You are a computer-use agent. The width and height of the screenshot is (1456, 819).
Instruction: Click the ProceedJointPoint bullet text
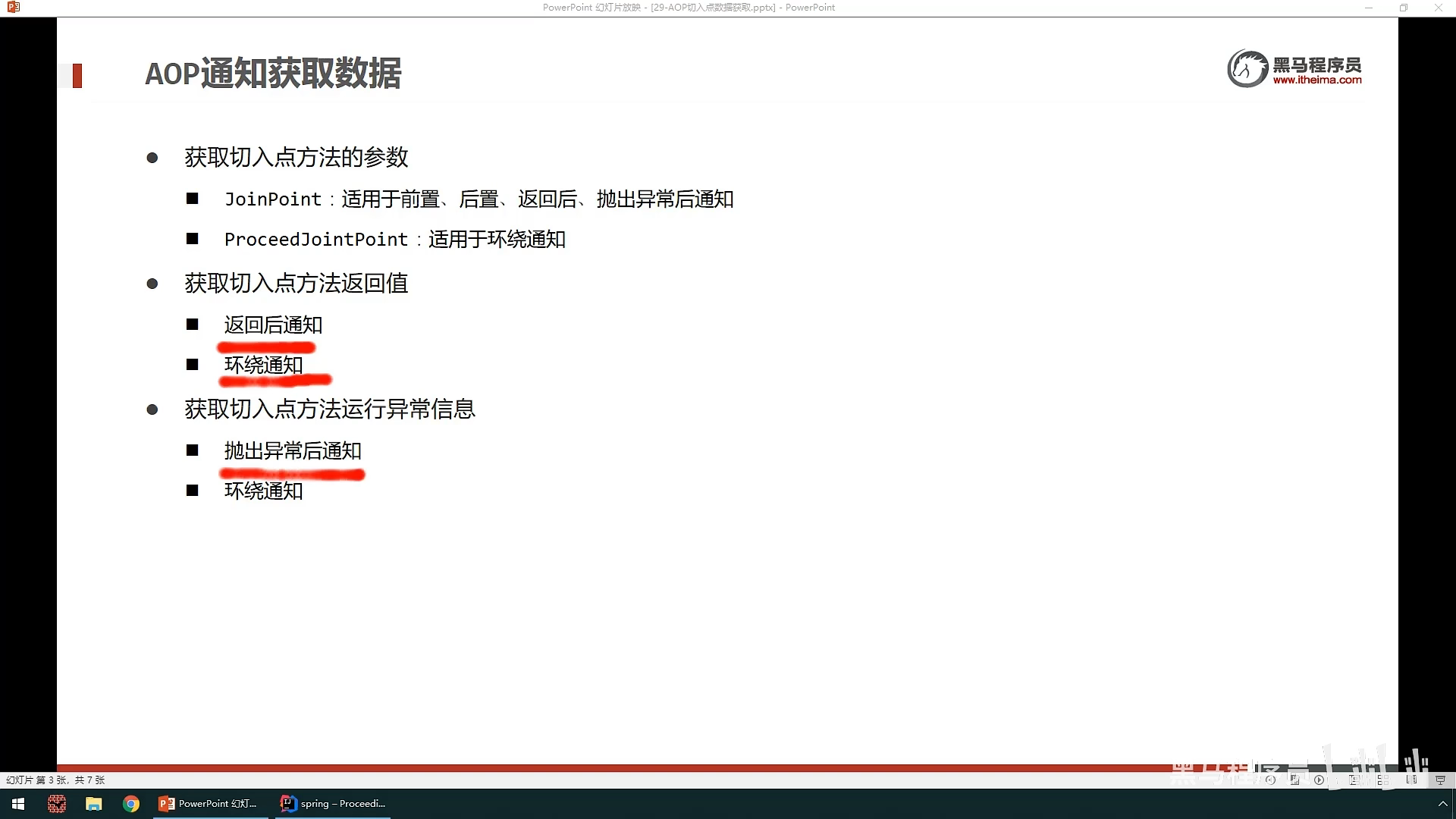(x=316, y=240)
